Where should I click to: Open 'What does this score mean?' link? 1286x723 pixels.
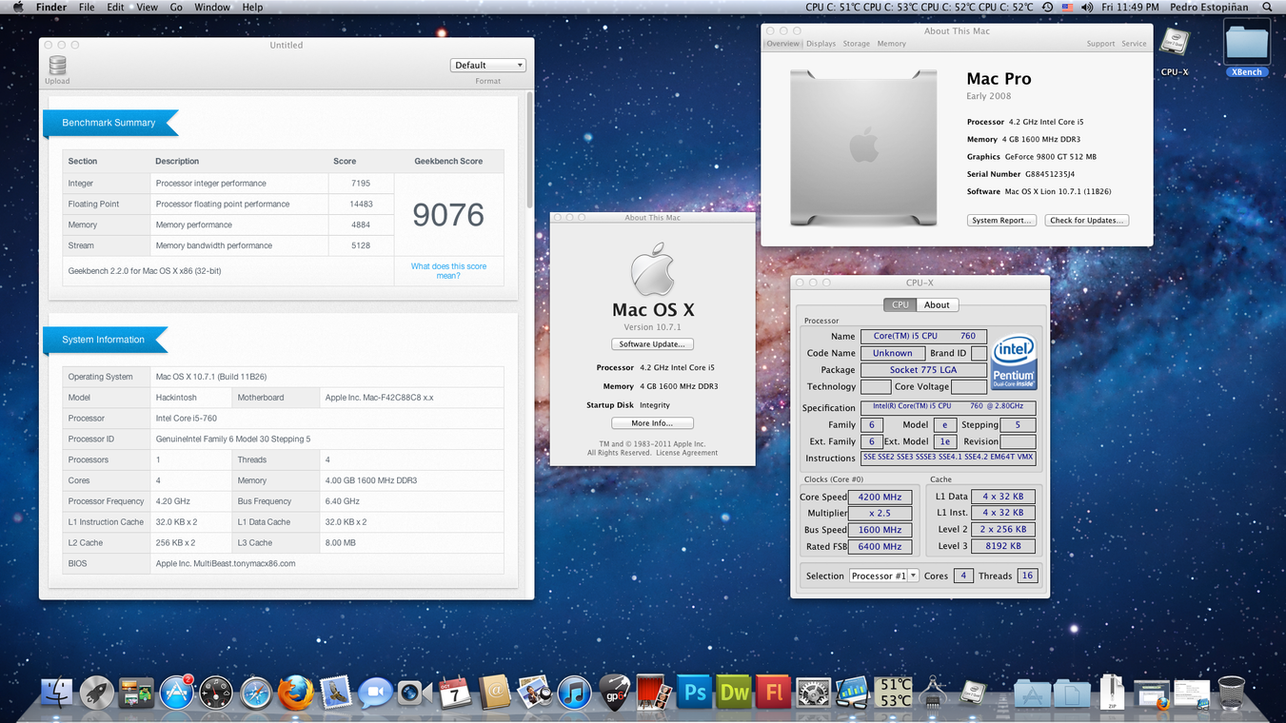(x=448, y=271)
